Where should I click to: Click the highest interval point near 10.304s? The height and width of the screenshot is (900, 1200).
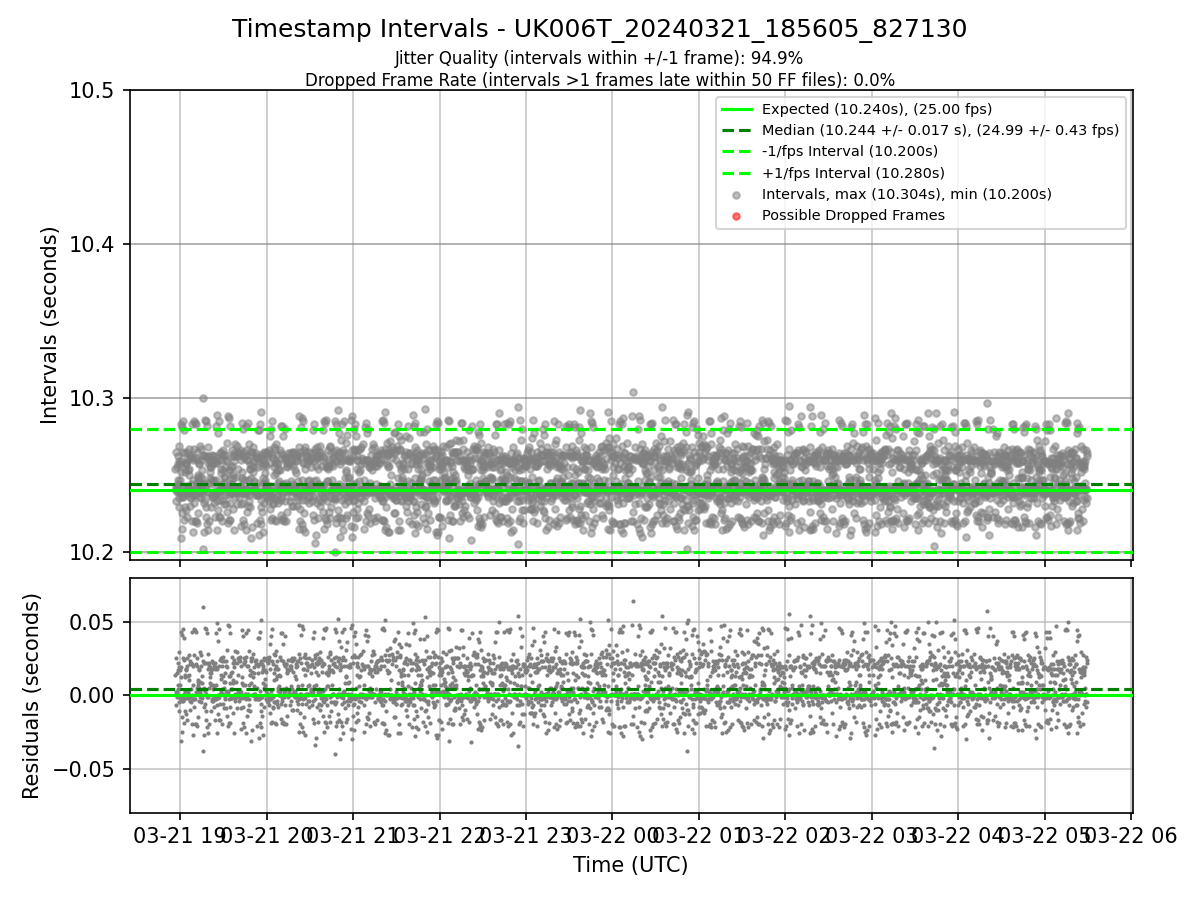[x=633, y=392]
